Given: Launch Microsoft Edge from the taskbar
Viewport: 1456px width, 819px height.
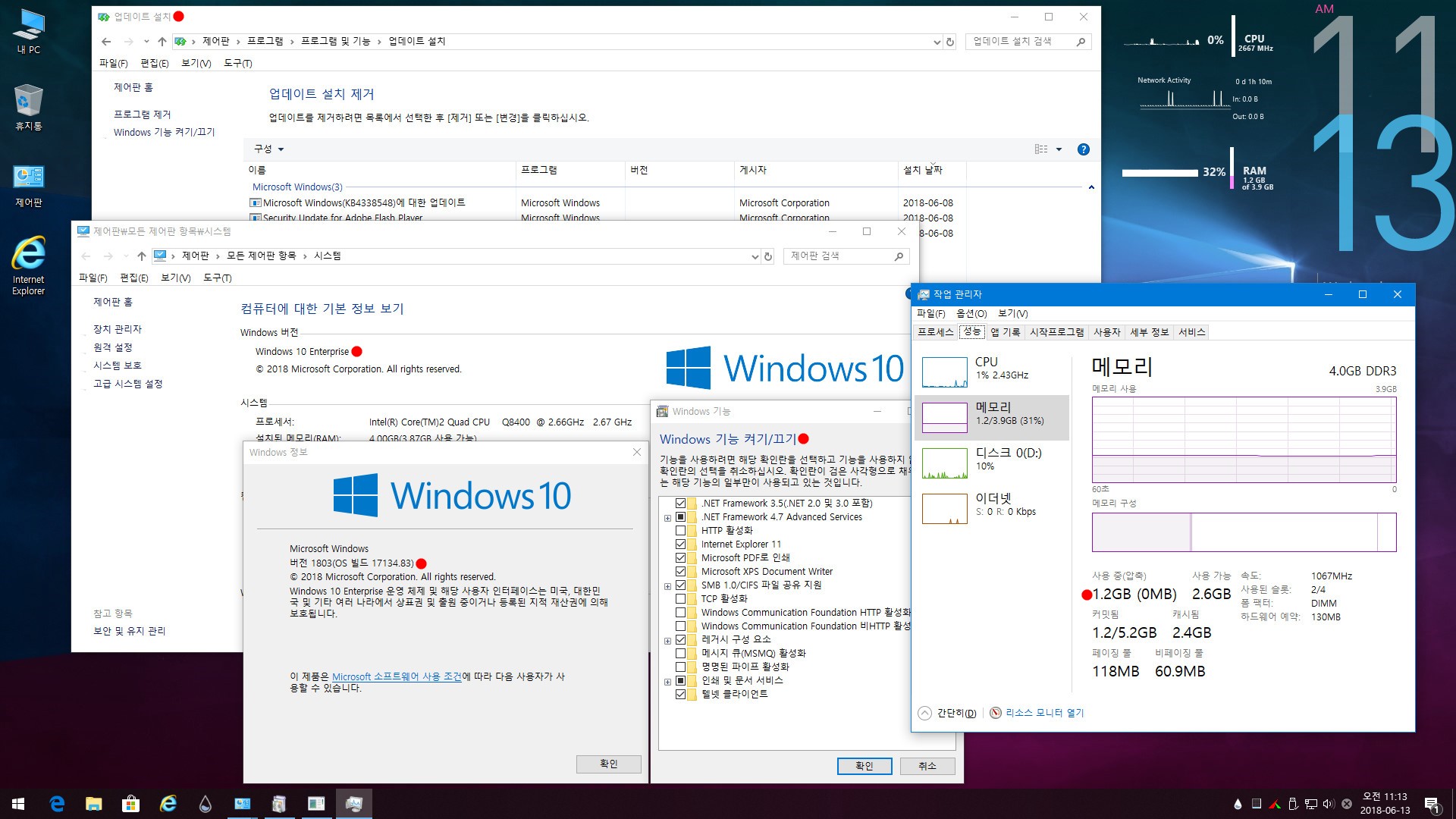Looking at the screenshot, I should [x=57, y=804].
